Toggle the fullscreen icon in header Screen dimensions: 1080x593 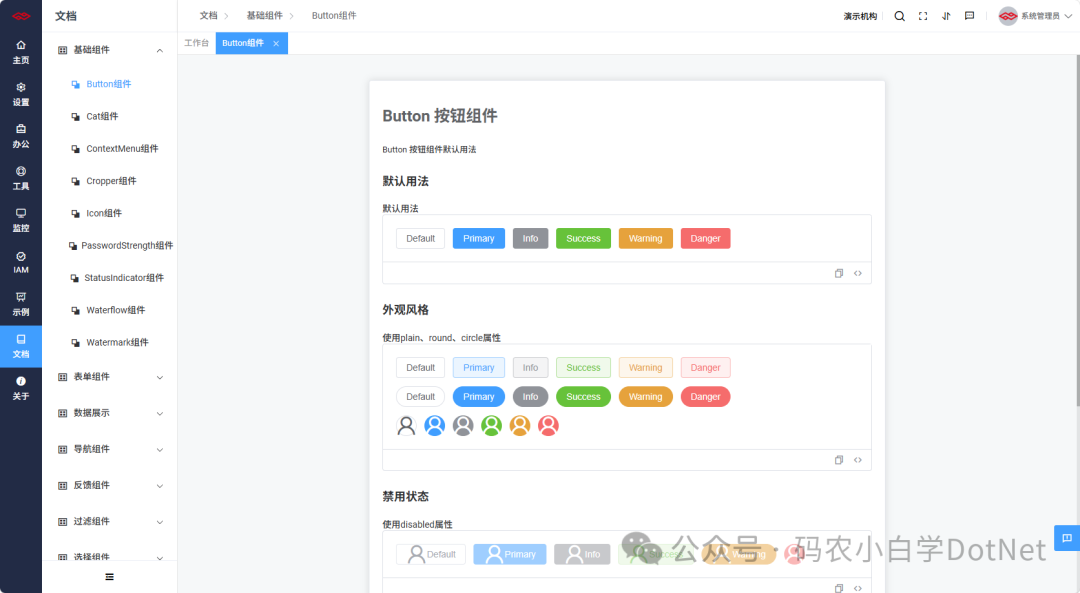[x=923, y=16]
